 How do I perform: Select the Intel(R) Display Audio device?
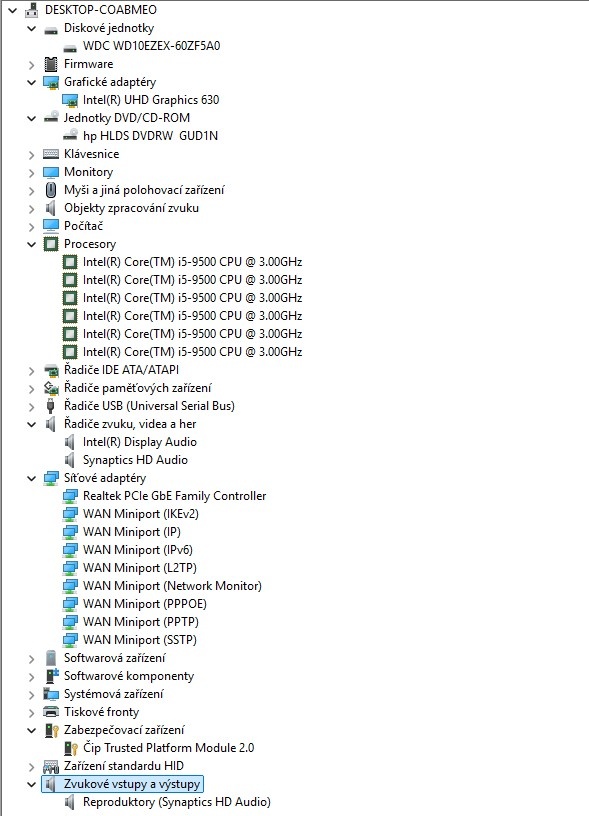139,442
